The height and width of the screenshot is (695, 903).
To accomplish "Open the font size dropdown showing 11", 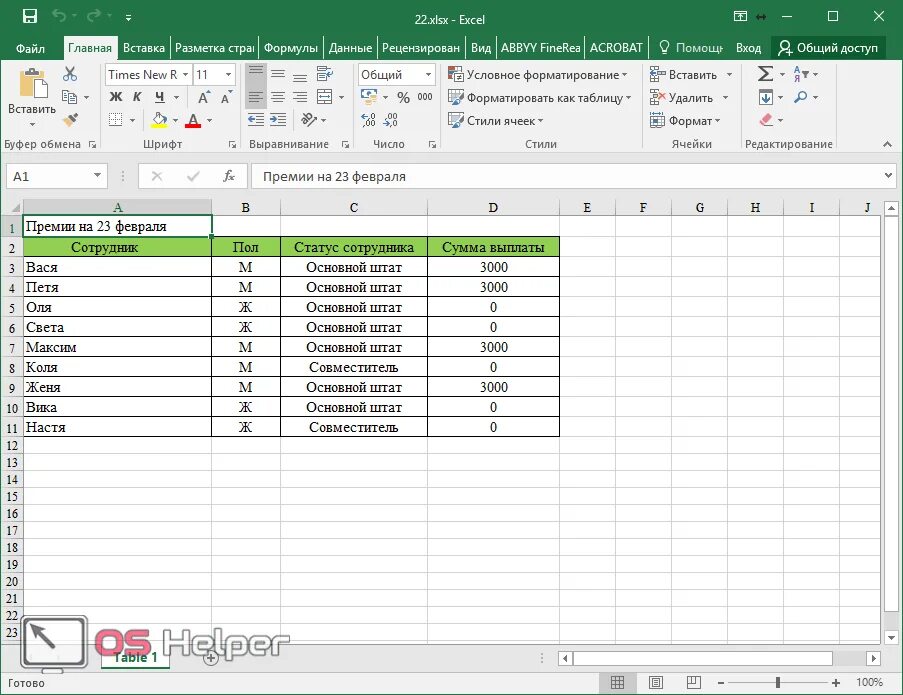I will click(228, 74).
